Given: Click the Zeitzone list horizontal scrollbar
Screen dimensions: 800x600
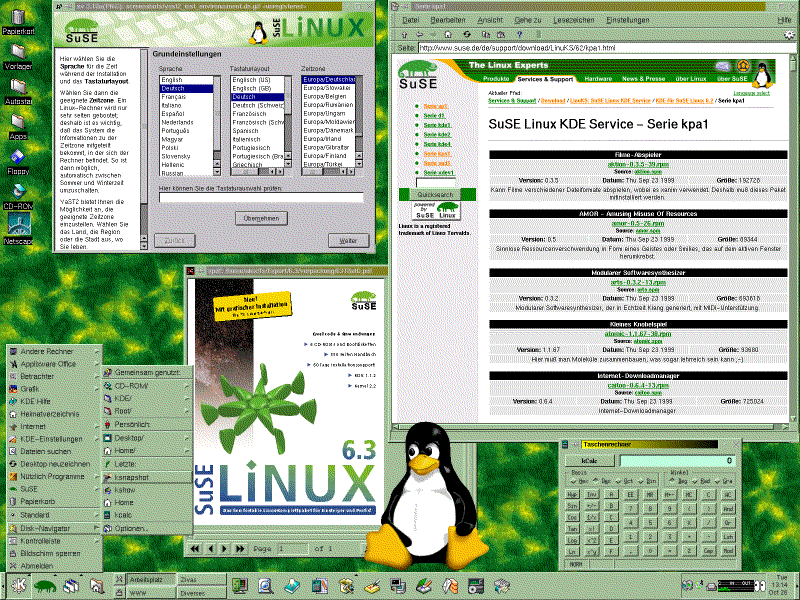Looking at the screenshot, I should 329,172.
